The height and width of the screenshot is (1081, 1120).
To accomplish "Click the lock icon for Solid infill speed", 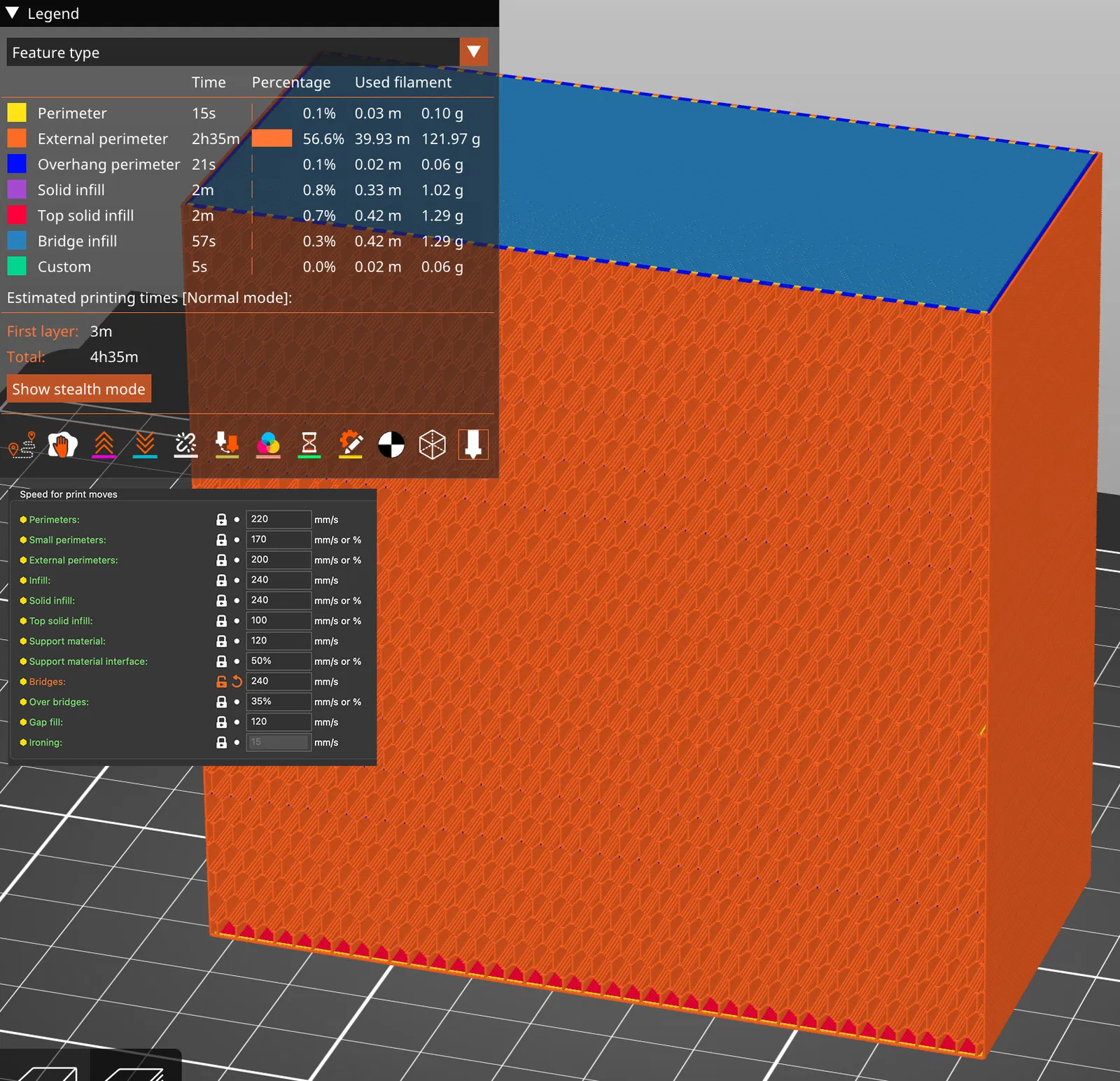I will pos(221,601).
